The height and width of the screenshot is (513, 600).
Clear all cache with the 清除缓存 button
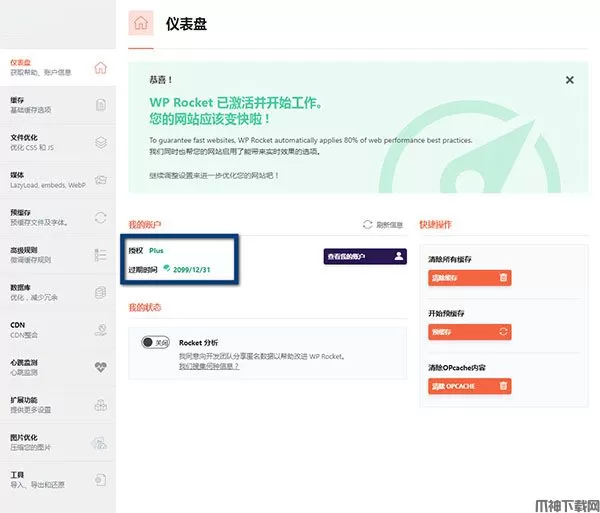[x=470, y=278]
